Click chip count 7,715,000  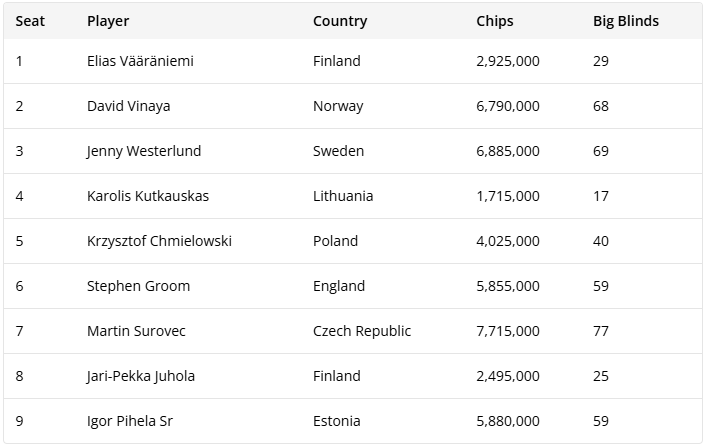coord(508,331)
